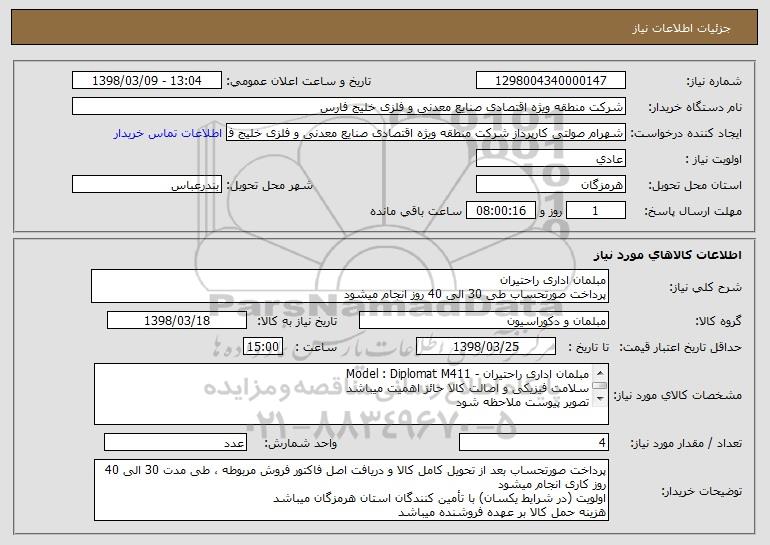Click the label تاریخ و ساعت اعلان عمومی
The height and width of the screenshot is (545, 770).
pyautogui.click(x=299, y=81)
